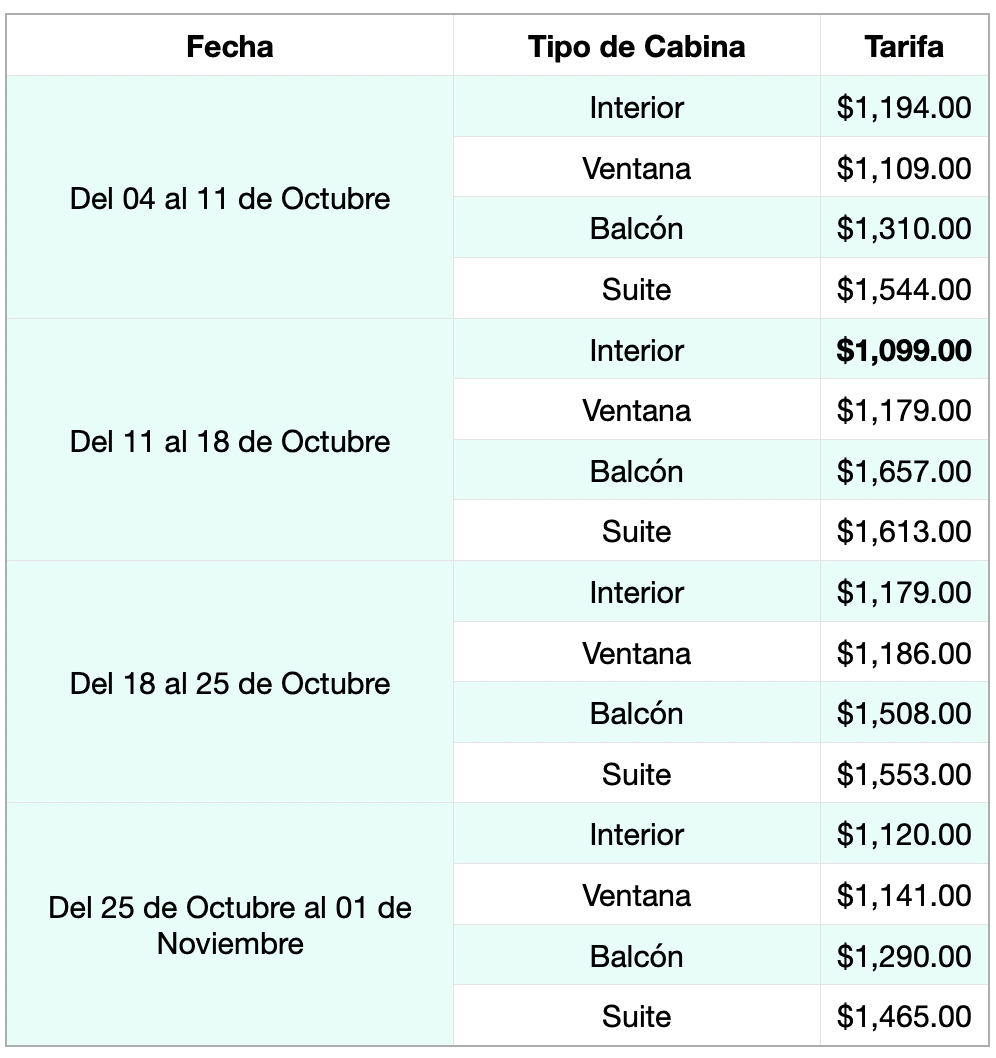Select the $1,109.00 Ventana fare cell
The image size is (996, 1058).
[x=904, y=167]
